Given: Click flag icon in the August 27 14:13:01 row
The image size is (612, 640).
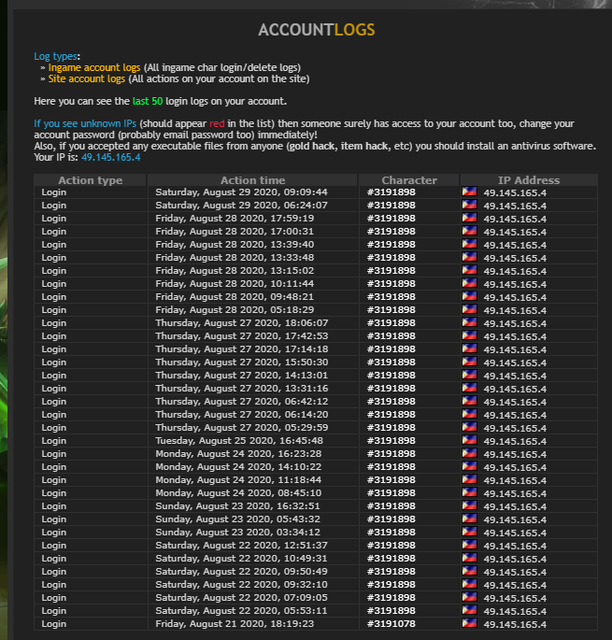Looking at the screenshot, I should click(x=469, y=374).
